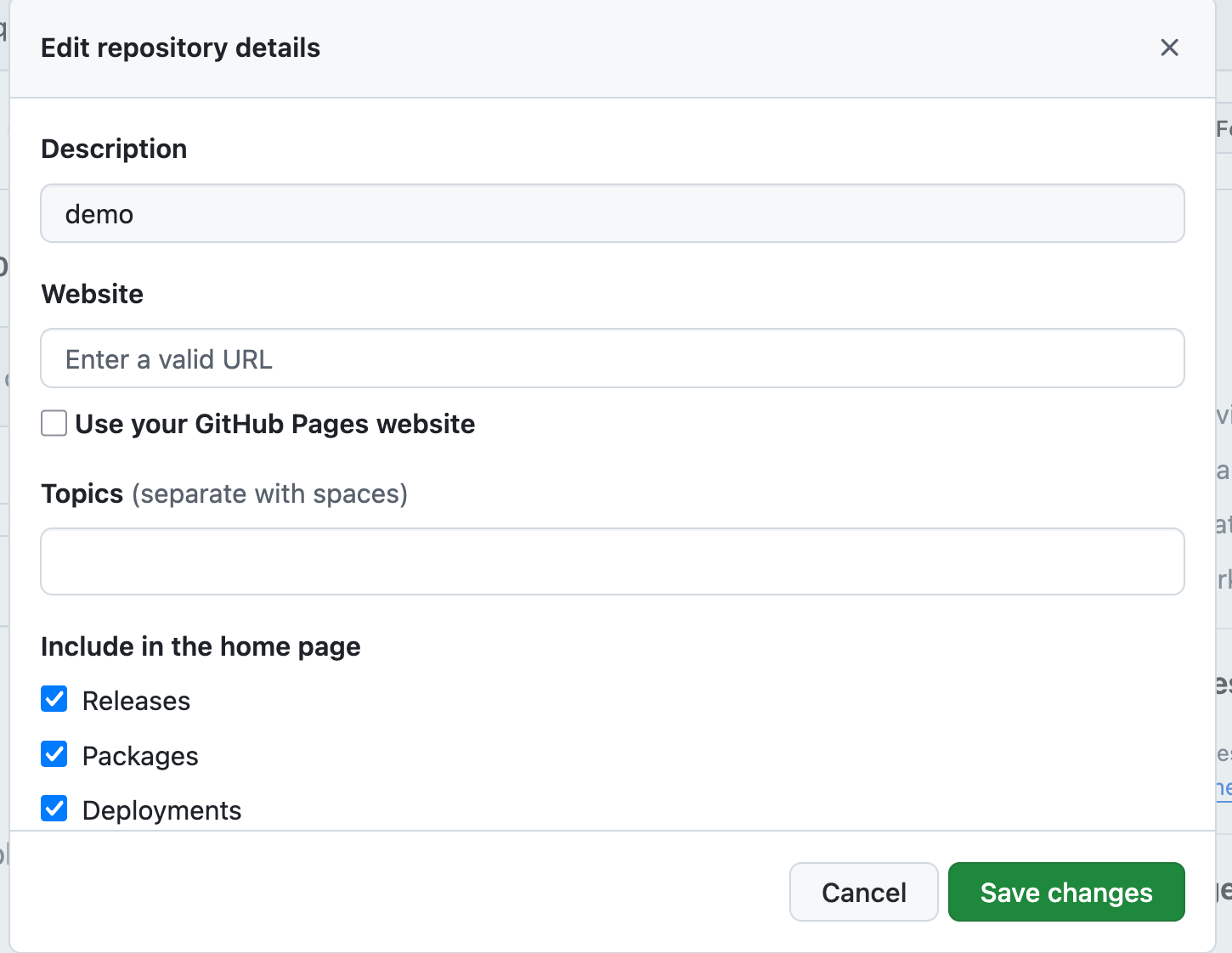Click the Description field containing "demo"

click(x=612, y=214)
